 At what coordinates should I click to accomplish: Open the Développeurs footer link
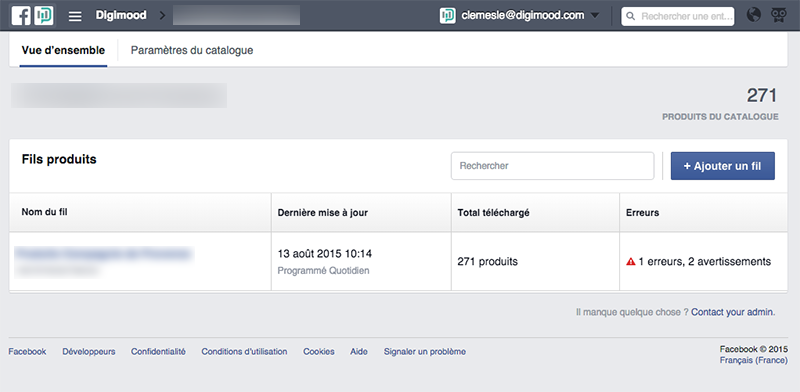[89, 352]
